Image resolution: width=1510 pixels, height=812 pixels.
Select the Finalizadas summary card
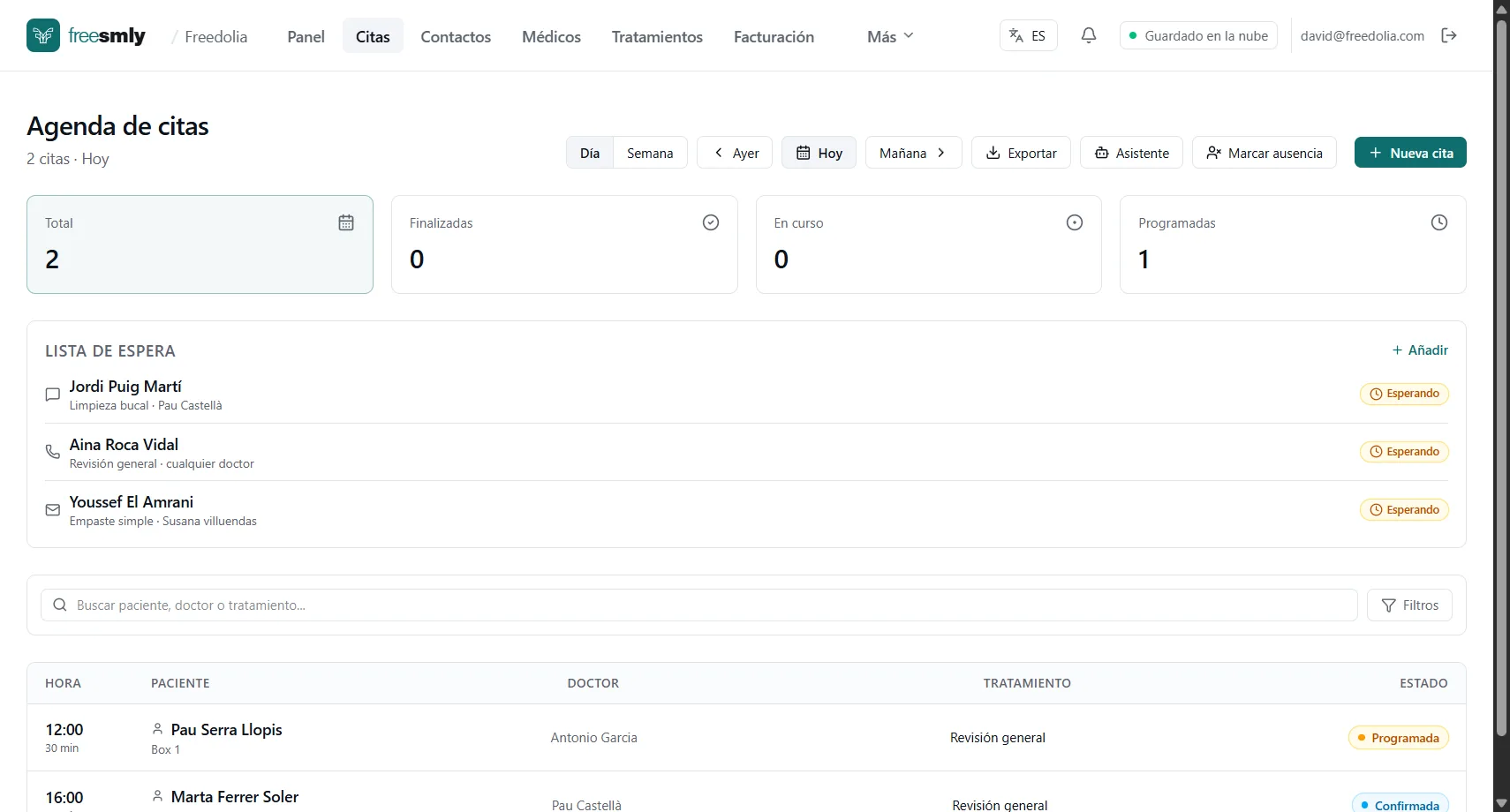click(x=564, y=244)
